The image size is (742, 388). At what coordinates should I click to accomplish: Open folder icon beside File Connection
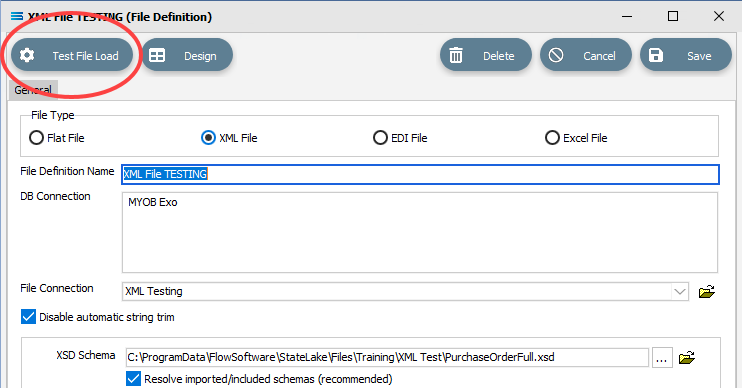(707, 291)
